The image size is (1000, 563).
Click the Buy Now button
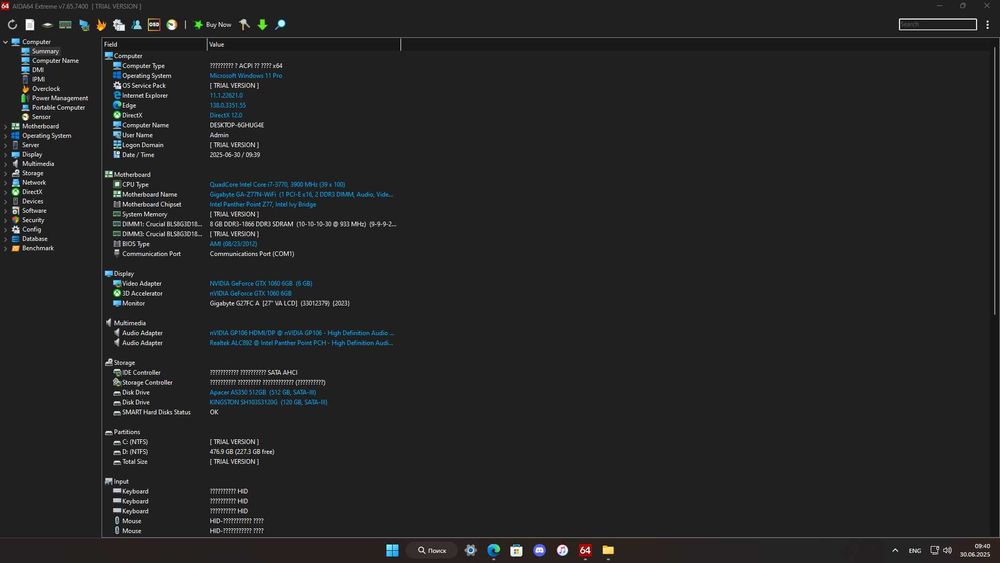pyautogui.click(x=212, y=25)
